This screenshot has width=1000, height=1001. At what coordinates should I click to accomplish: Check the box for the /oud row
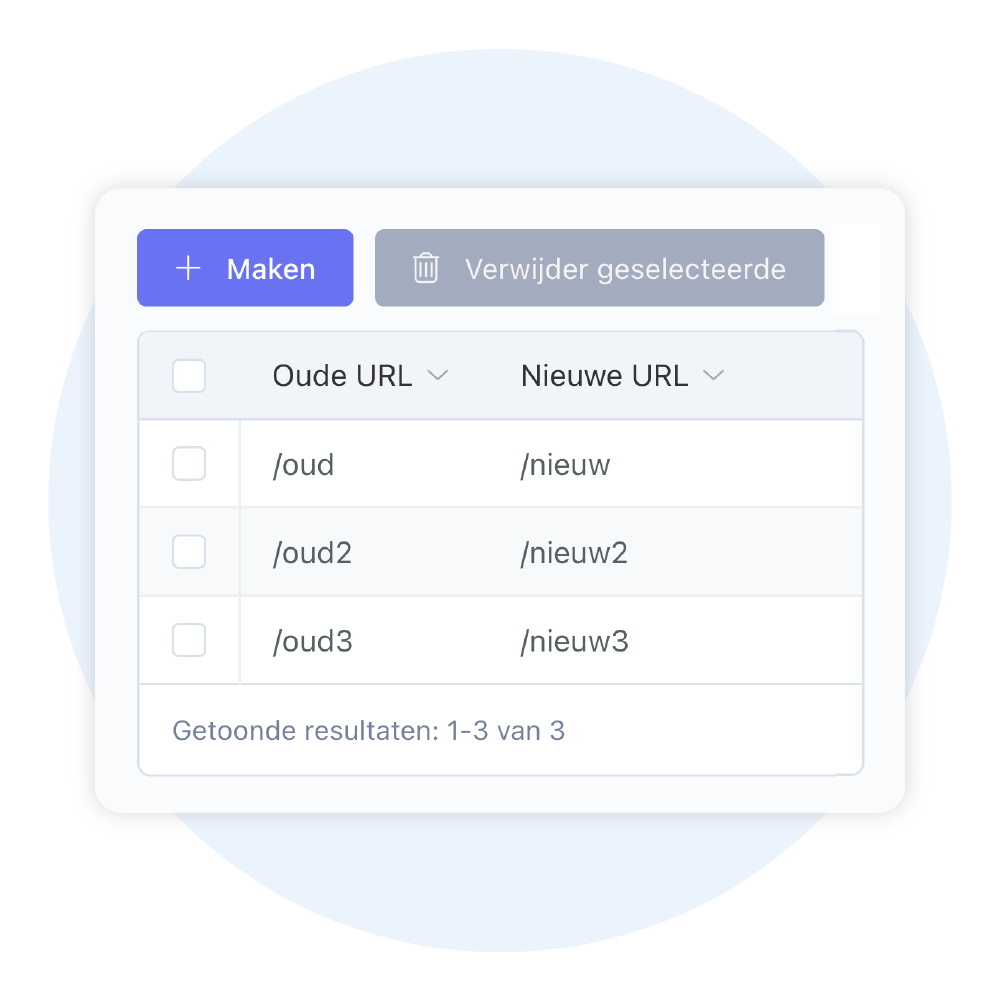tap(189, 464)
